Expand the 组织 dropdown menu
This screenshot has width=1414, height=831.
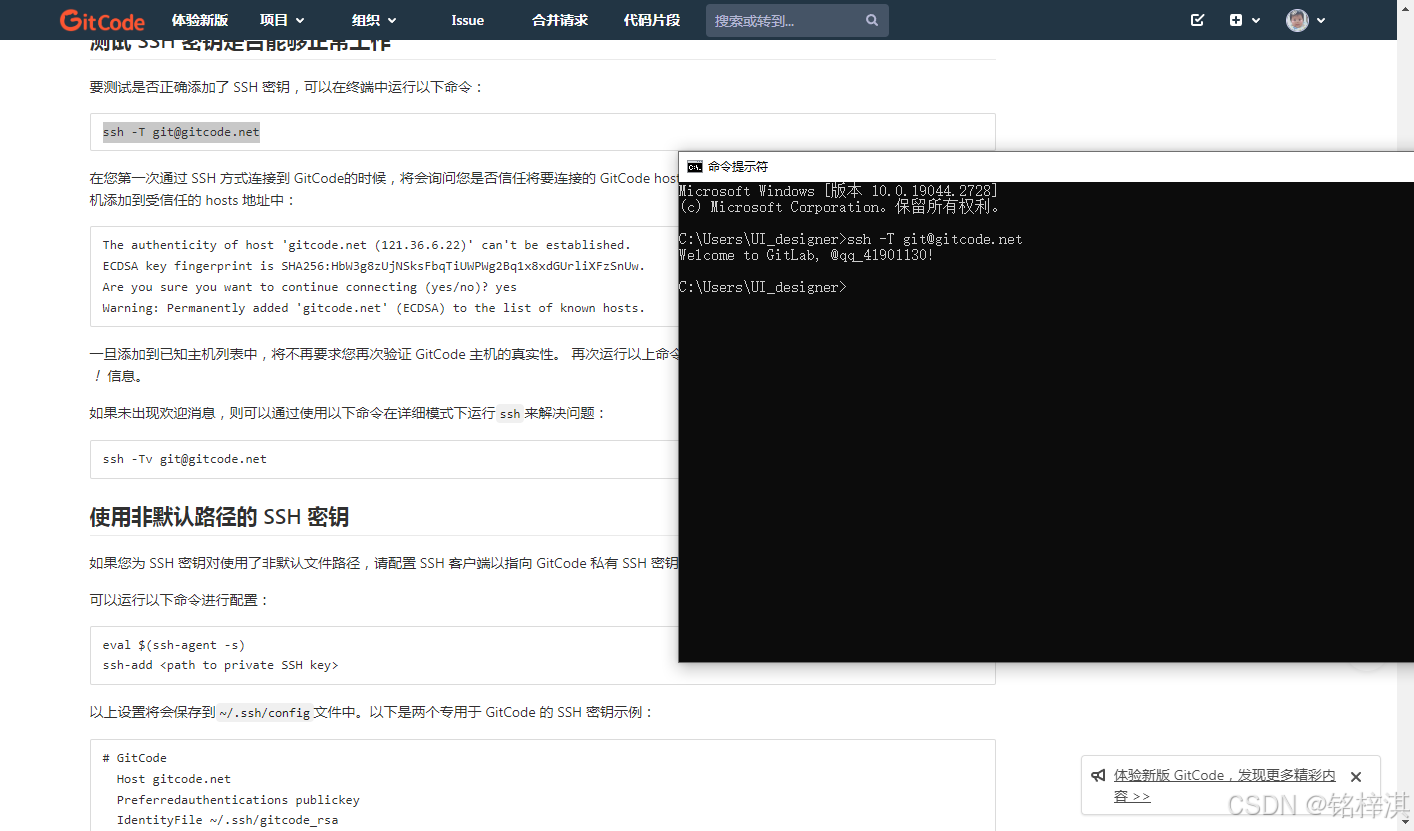tap(374, 20)
